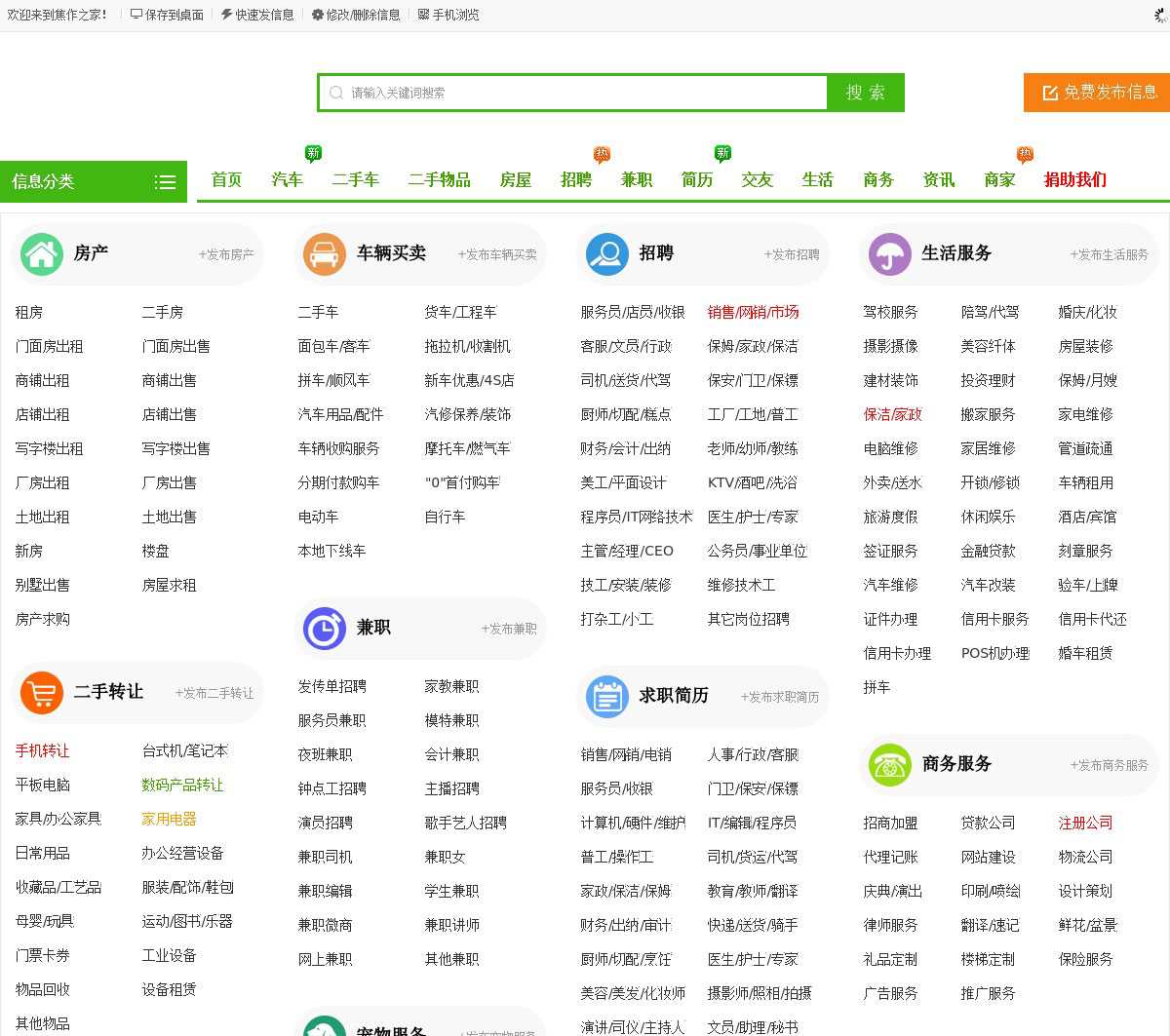Image resolution: width=1170 pixels, height=1036 pixels.
Task: Click the 手机浏览 link in top bar
Action: [x=448, y=15]
